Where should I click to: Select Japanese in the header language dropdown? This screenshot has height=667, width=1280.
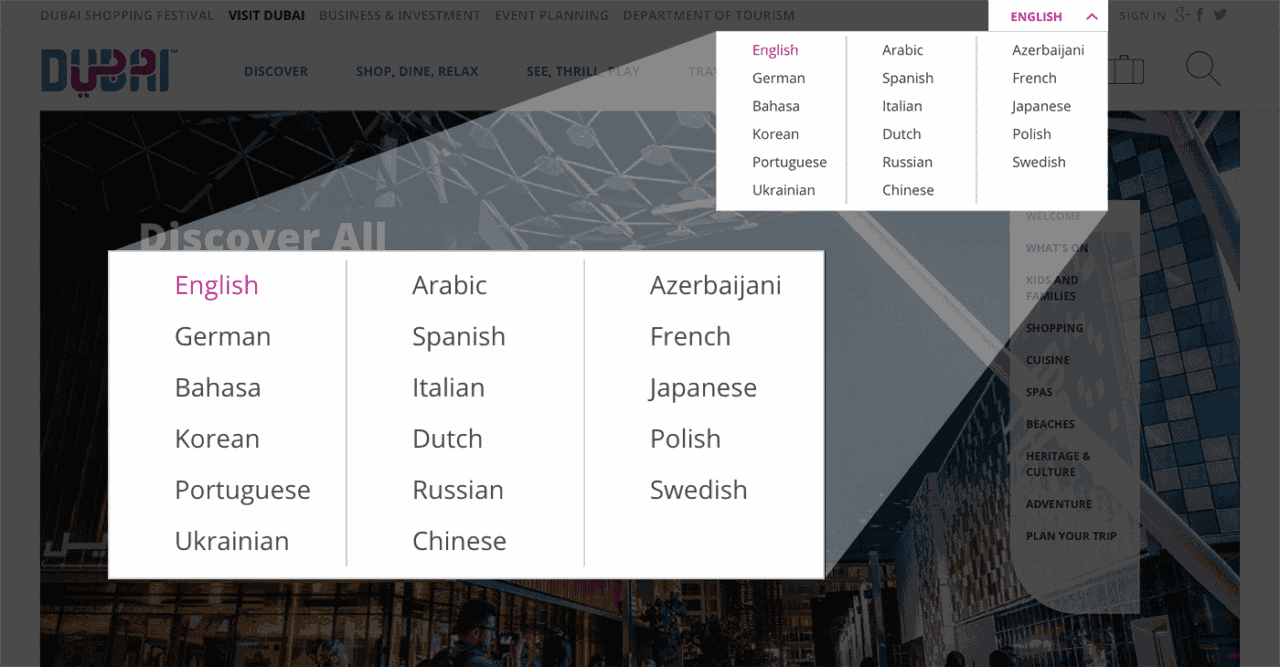click(x=1041, y=106)
